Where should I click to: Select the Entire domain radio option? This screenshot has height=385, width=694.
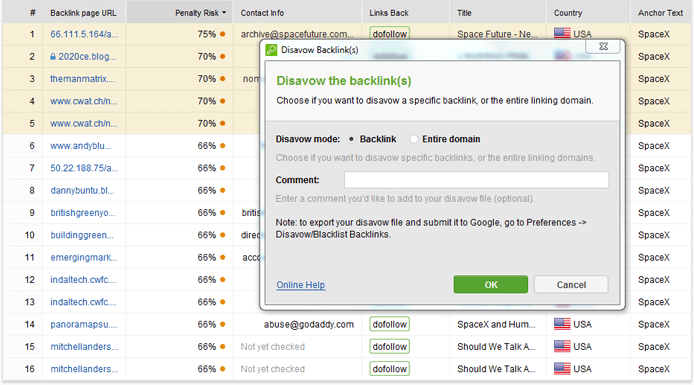coord(414,139)
